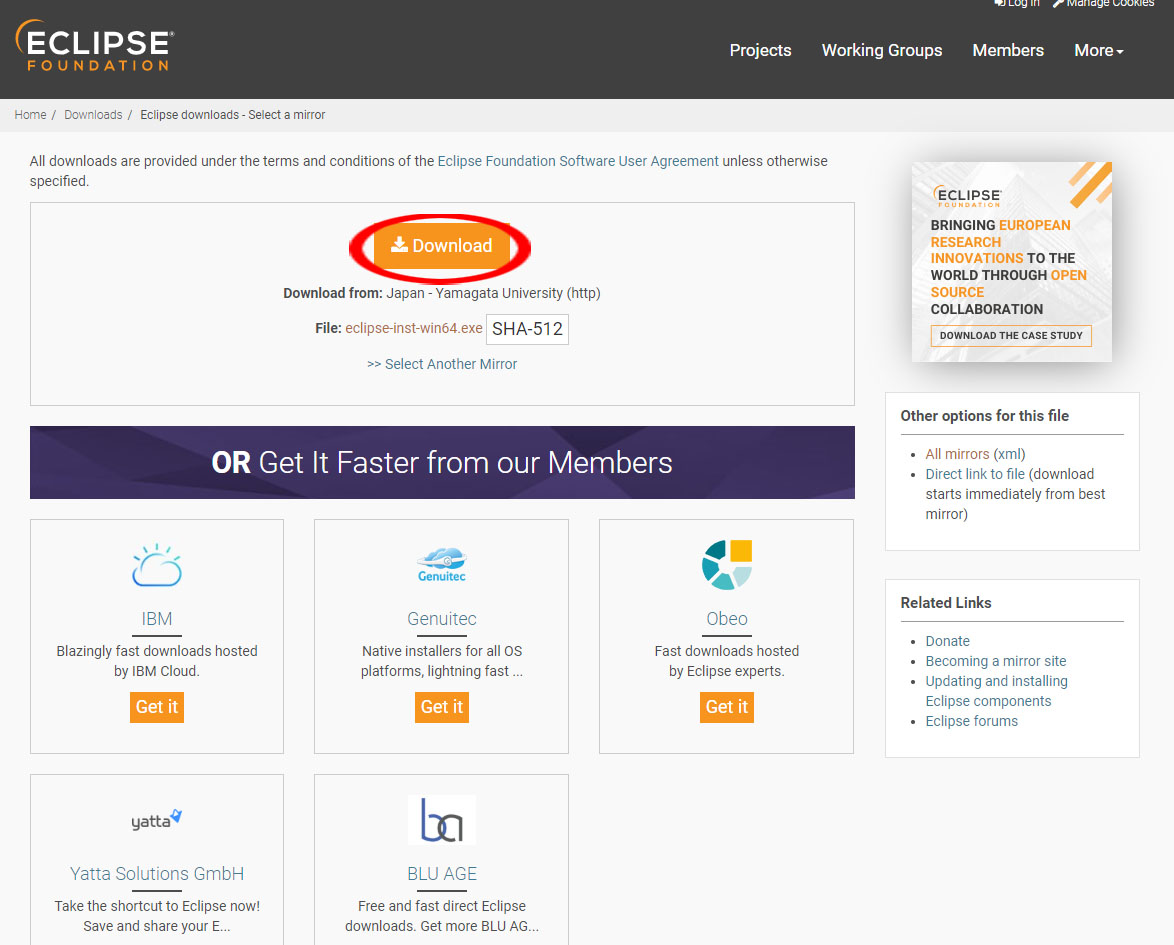Open the Donate link

click(947, 641)
